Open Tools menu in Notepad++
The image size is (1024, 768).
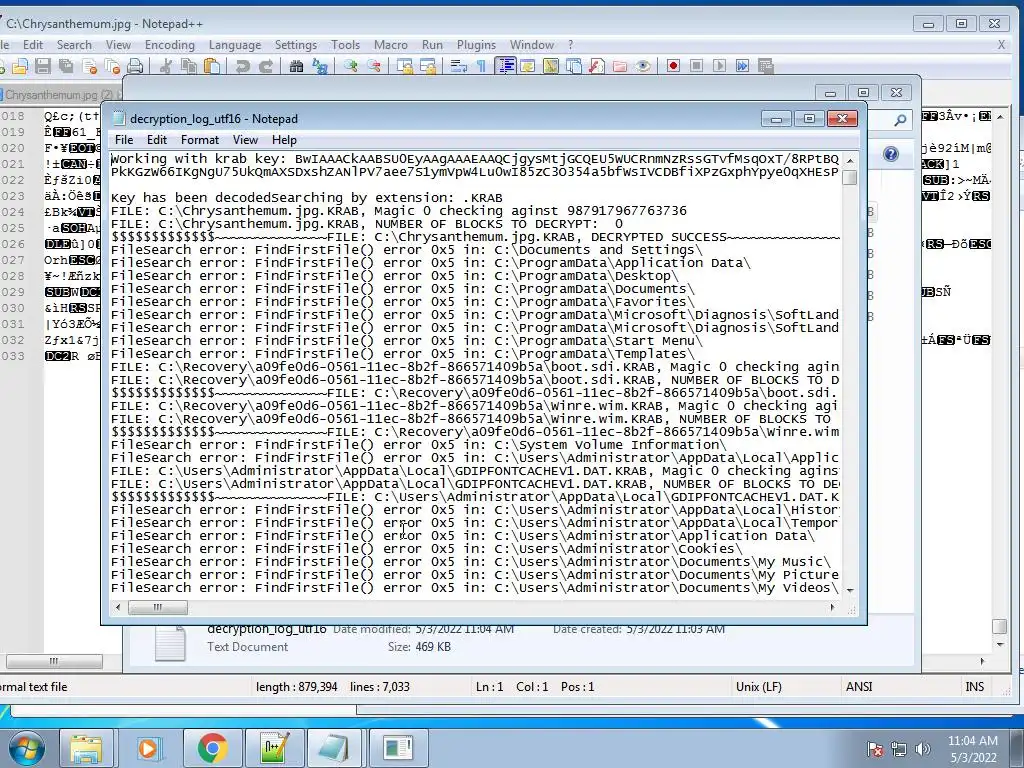[345, 45]
